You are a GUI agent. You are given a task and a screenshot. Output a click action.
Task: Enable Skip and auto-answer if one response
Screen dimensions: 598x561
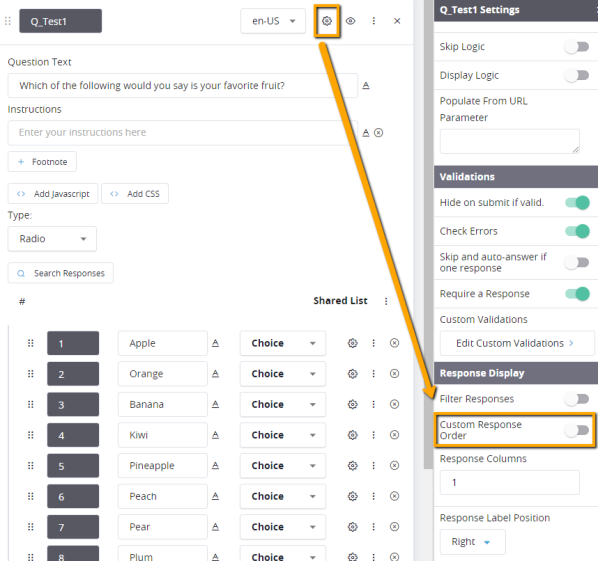tap(577, 262)
